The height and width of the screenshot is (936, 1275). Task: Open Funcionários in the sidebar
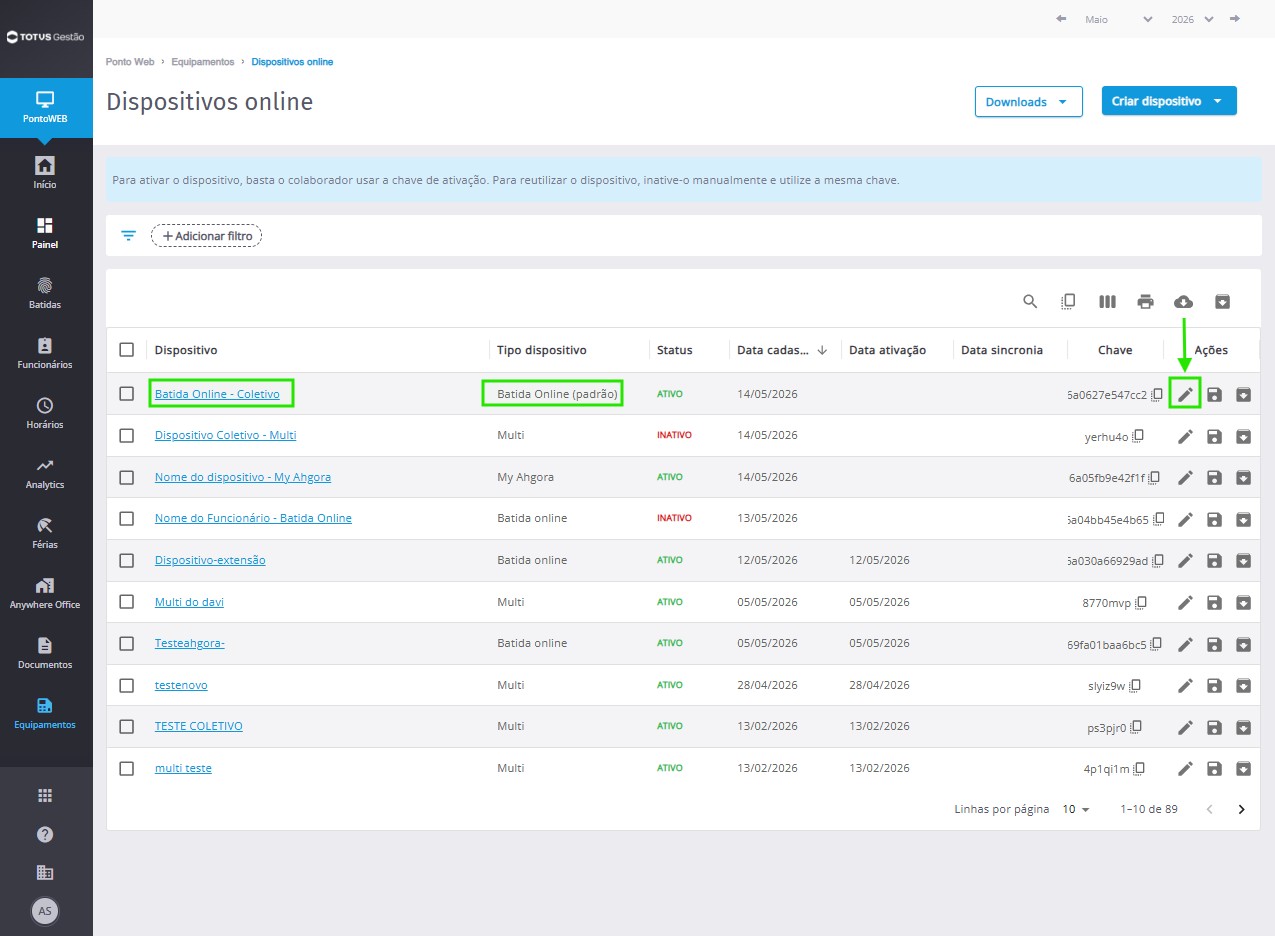click(46, 354)
